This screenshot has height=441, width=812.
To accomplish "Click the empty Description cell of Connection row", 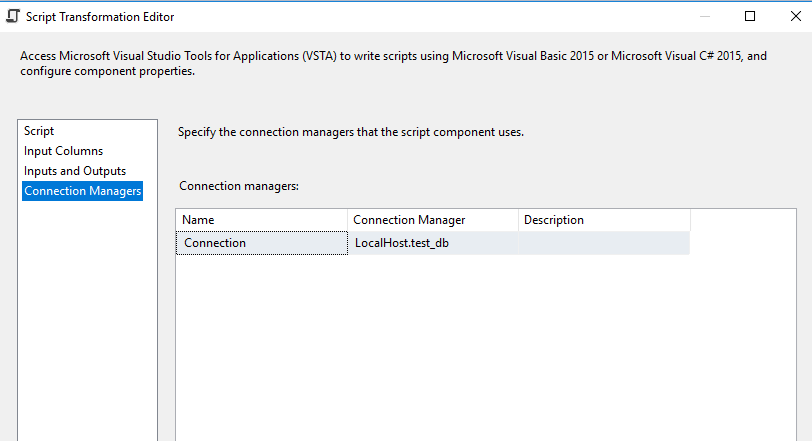I will click(603, 243).
